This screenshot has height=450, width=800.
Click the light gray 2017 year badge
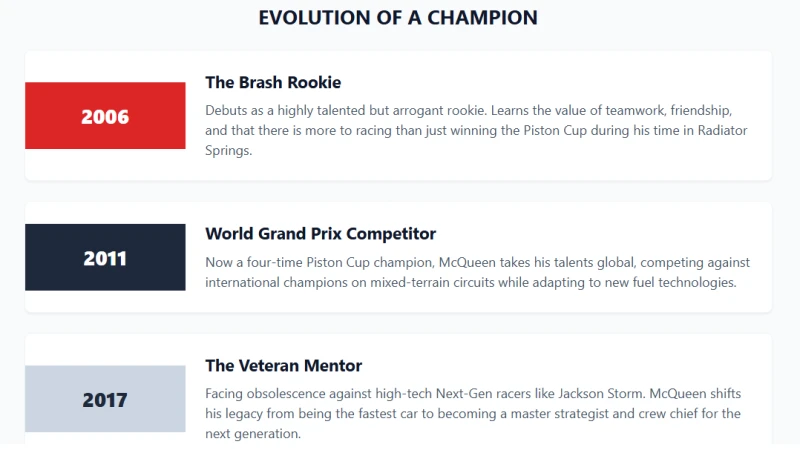pyautogui.click(x=105, y=399)
